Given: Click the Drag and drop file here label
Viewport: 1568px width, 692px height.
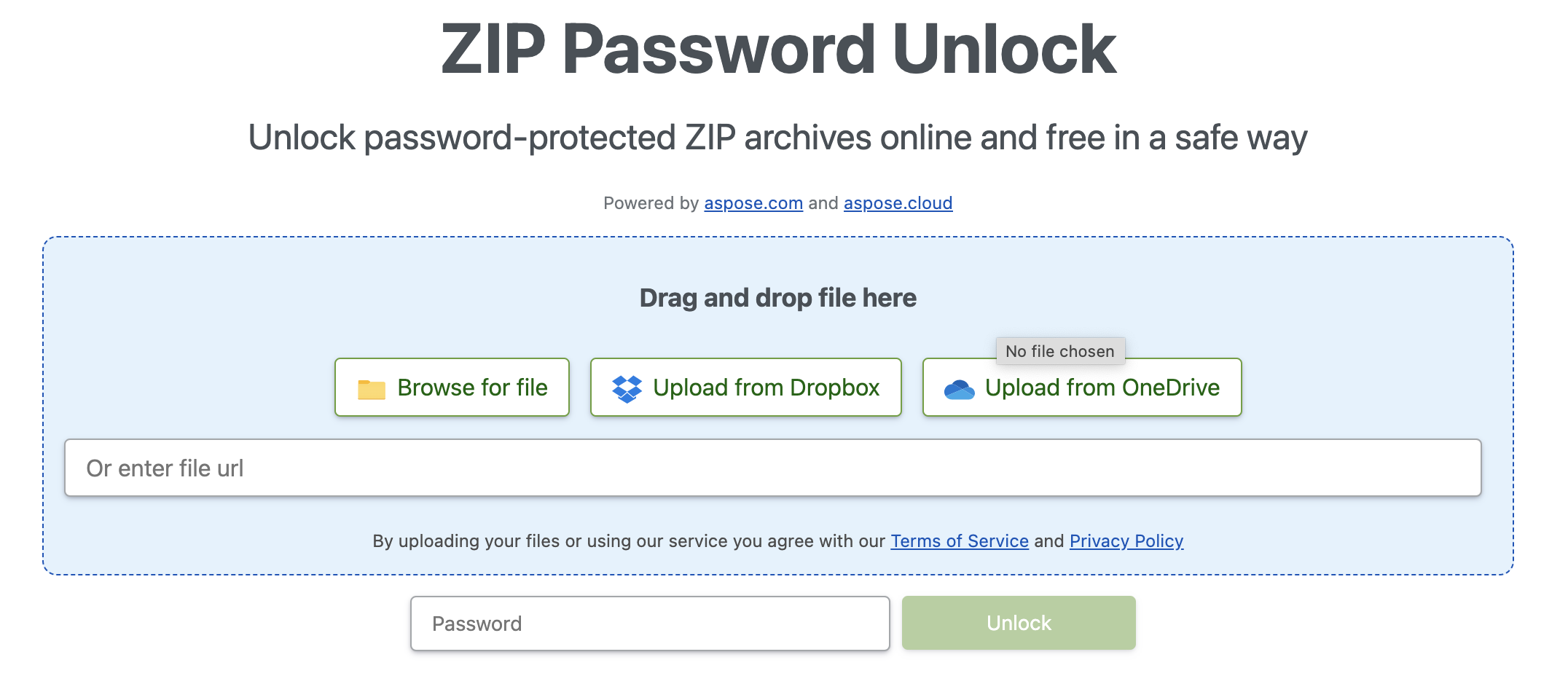Looking at the screenshot, I should (x=778, y=297).
